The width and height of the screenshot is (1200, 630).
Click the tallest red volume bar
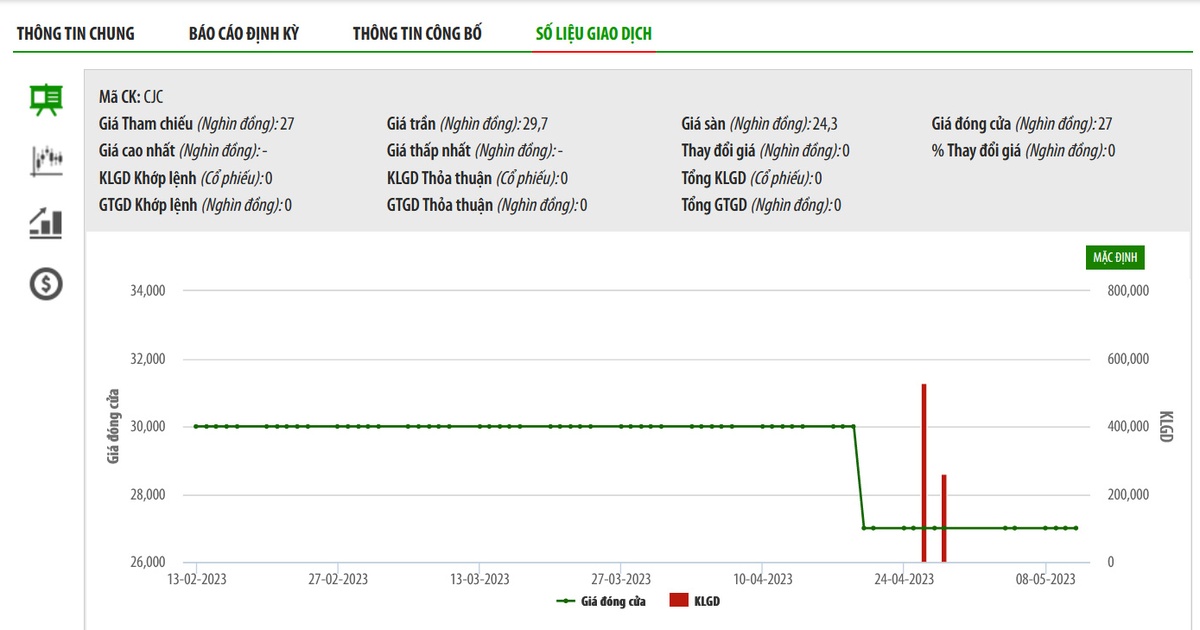924,470
